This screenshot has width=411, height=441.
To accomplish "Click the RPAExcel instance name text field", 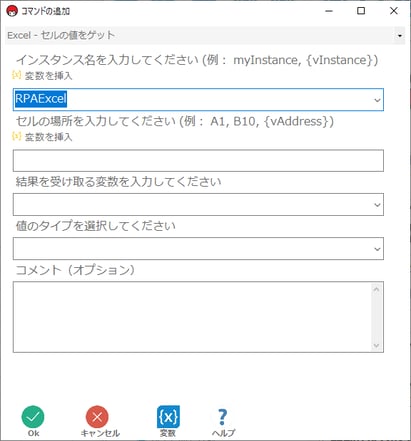I will pos(193,99).
